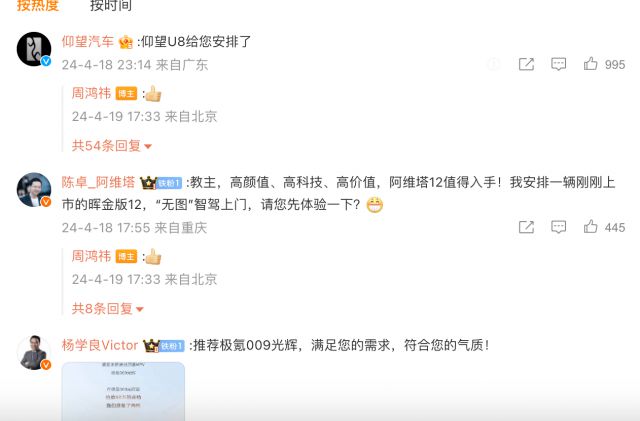Screen dimensions: 640x421
Task: Click the crown VIP badge next to 仰望汽车
Action: click(126, 42)
